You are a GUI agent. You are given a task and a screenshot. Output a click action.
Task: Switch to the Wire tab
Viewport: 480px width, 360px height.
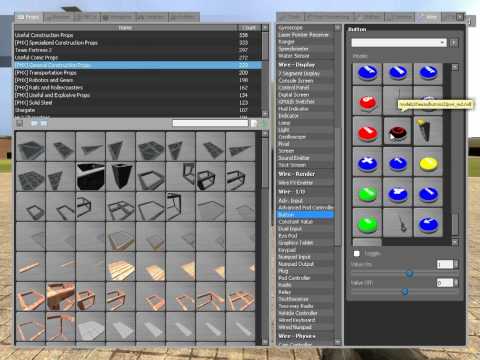428,17
